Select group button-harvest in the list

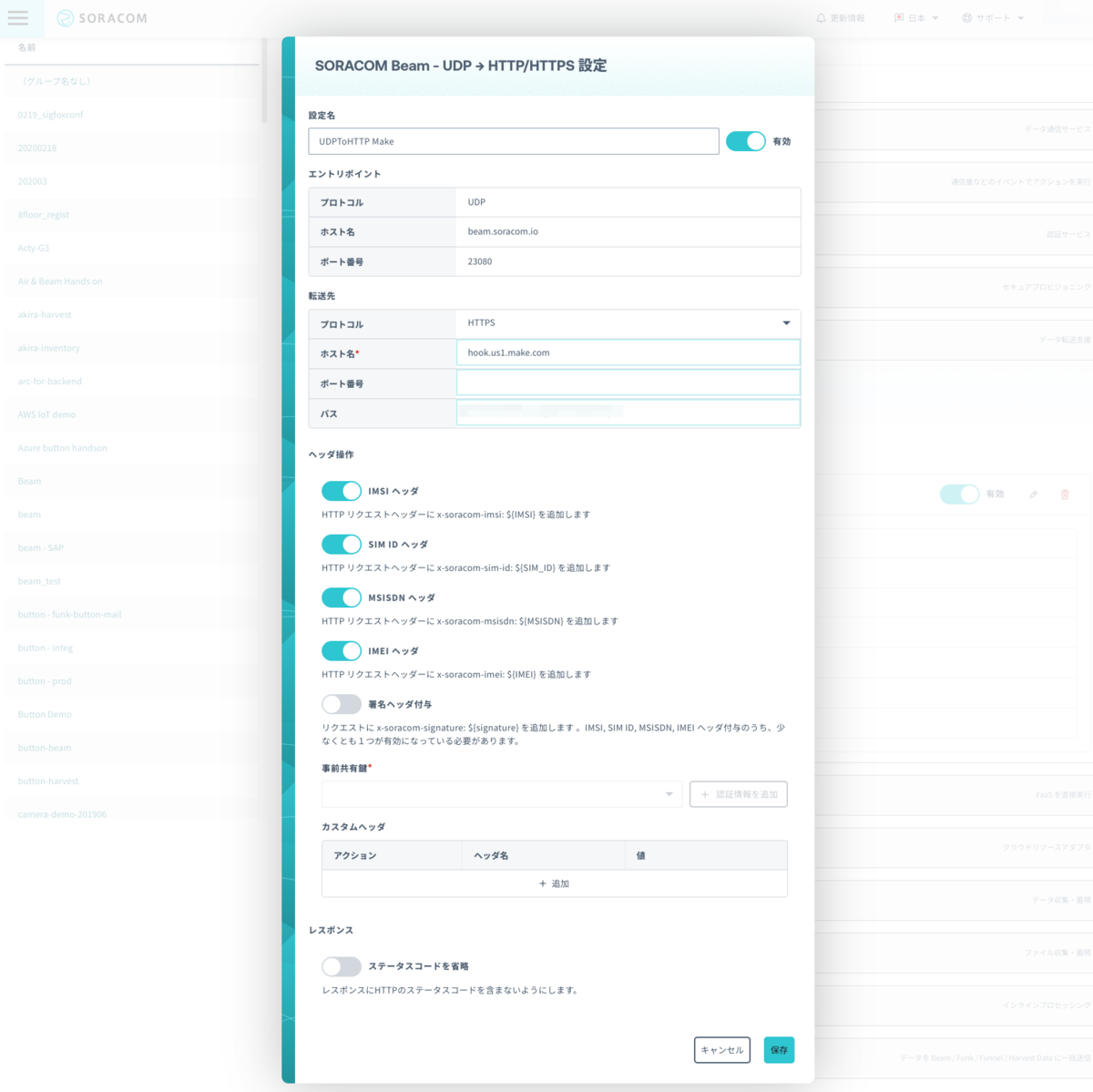point(132,781)
